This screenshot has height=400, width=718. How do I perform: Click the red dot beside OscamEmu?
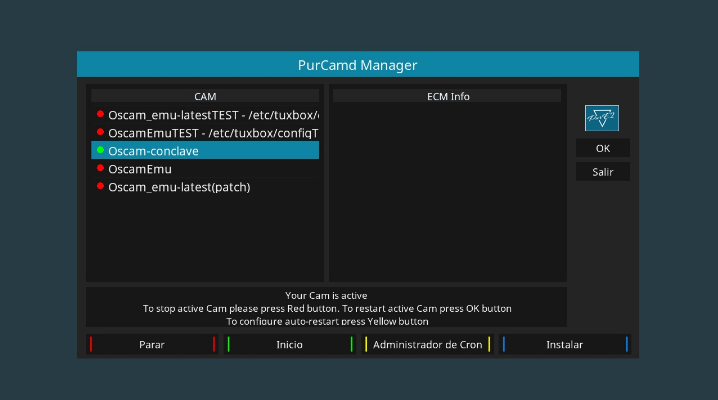[x=100, y=169]
